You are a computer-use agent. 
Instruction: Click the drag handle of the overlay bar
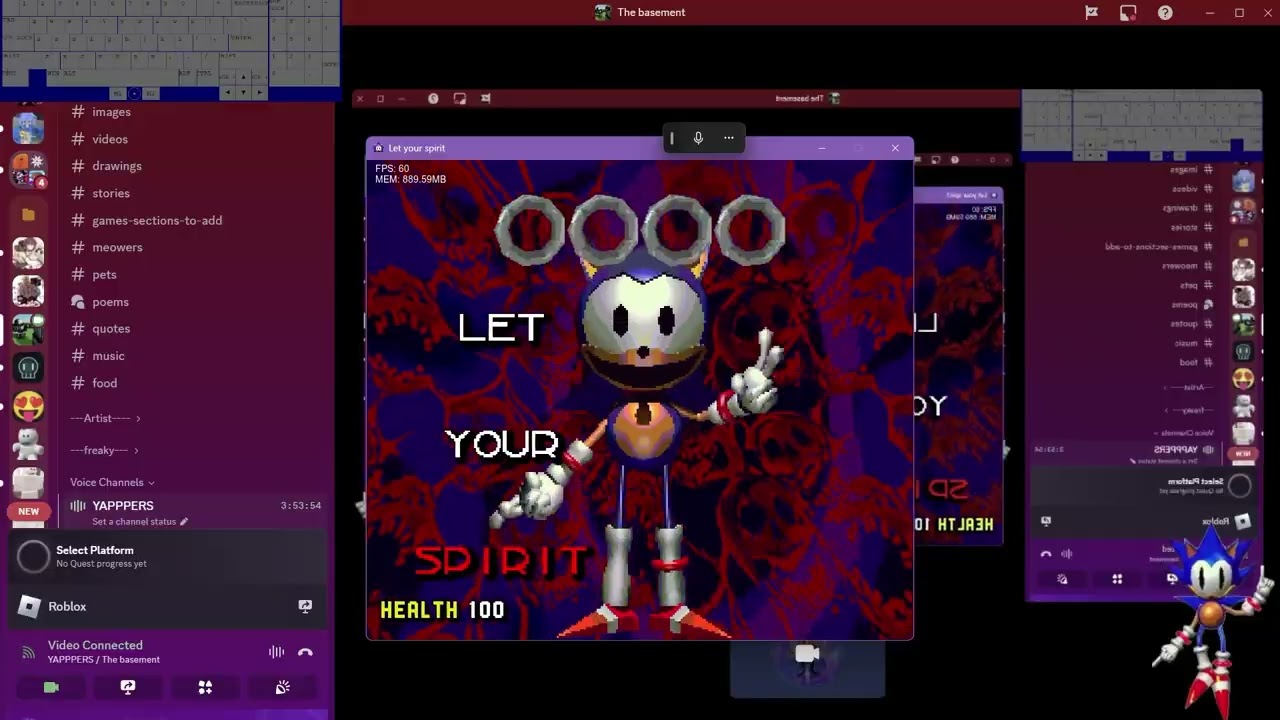click(x=672, y=138)
